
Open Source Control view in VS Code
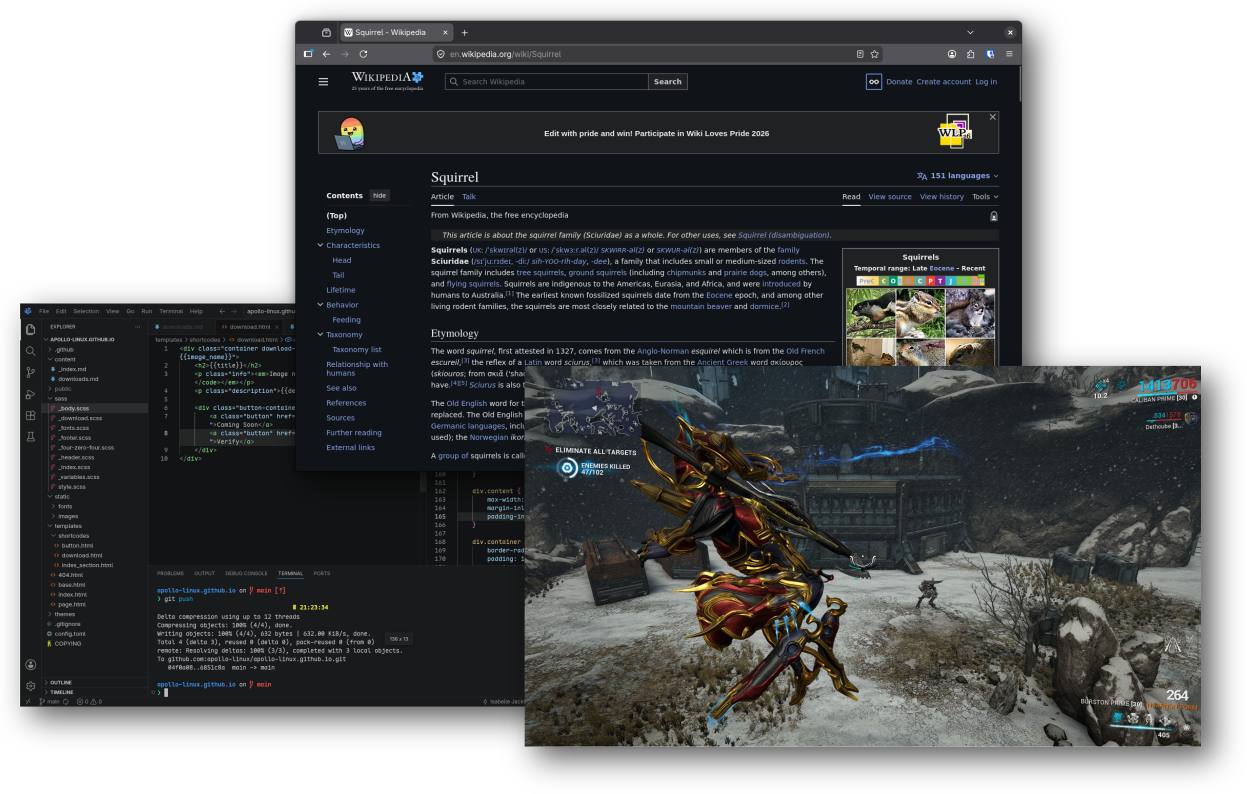(30, 372)
